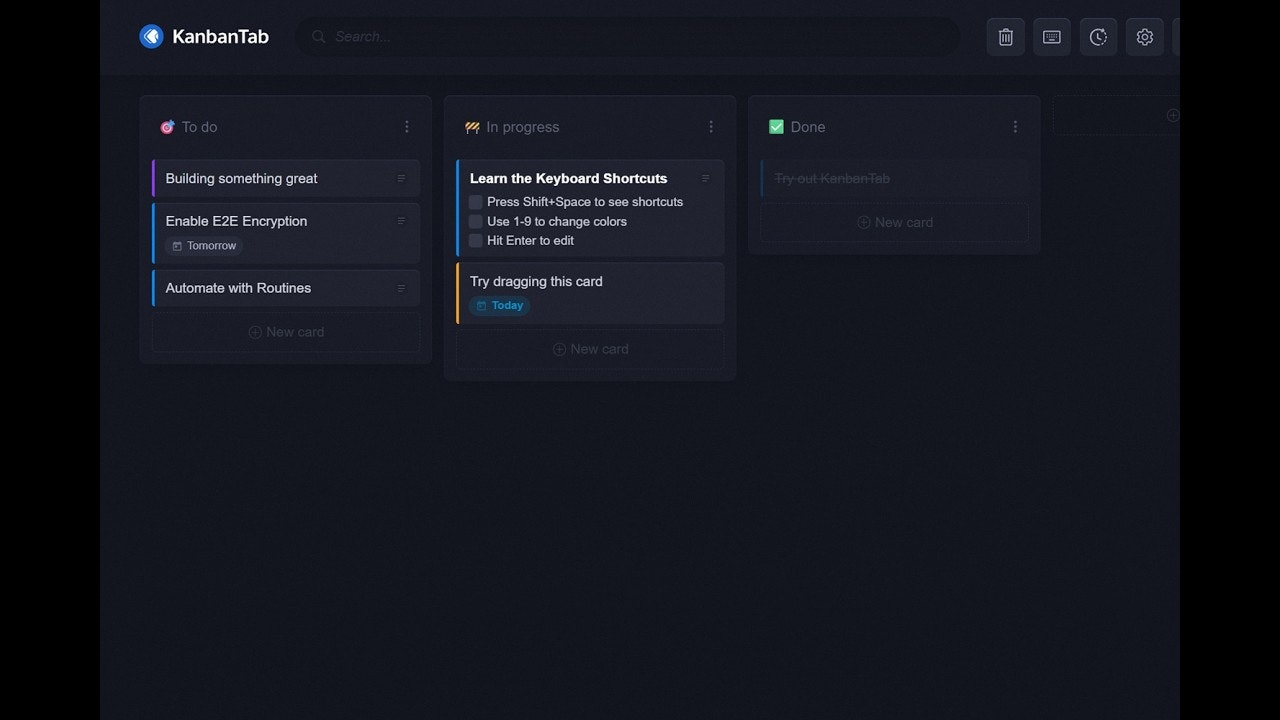The height and width of the screenshot is (720, 1280).
Task: Click the handle icon on Automate with Routines
Action: (x=401, y=288)
